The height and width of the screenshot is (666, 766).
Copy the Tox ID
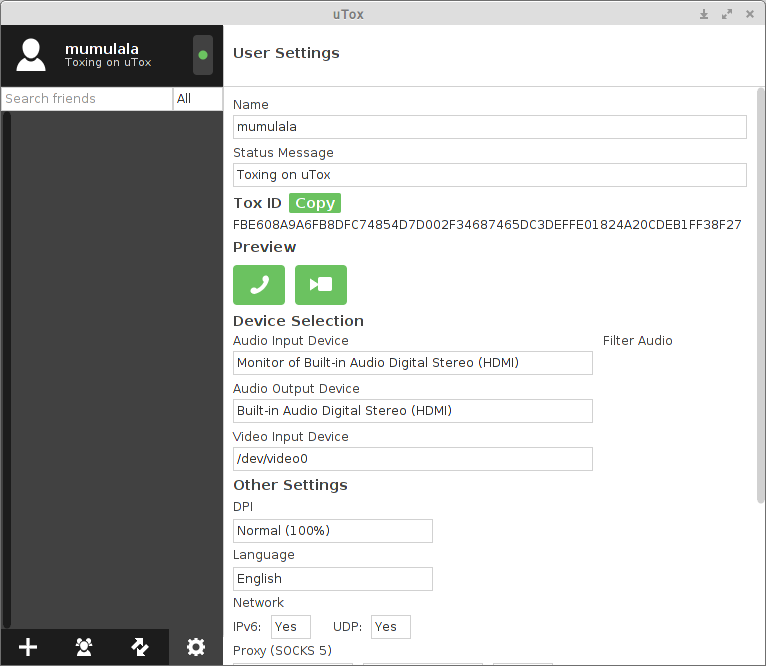(315, 203)
